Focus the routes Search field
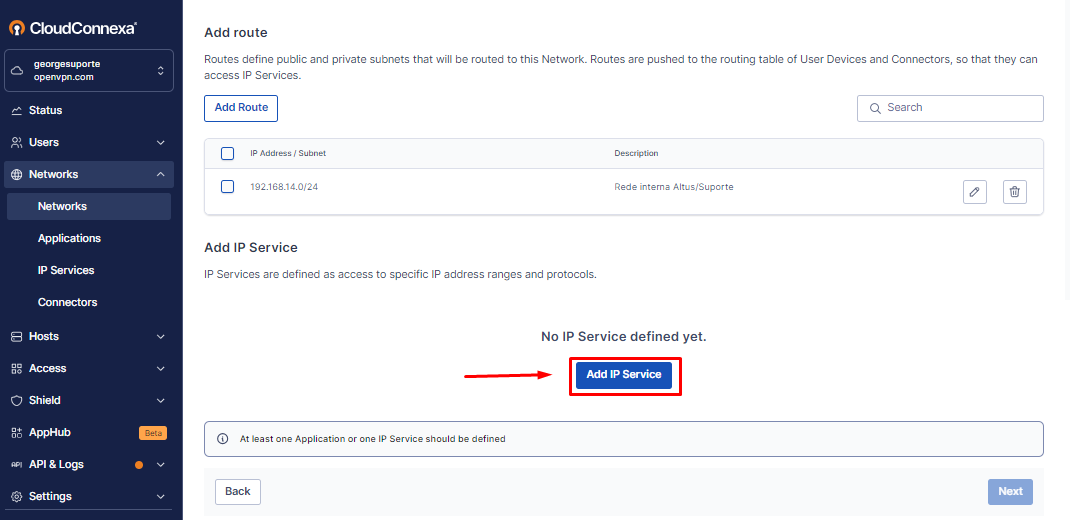This screenshot has width=1070, height=520. [x=950, y=108]
